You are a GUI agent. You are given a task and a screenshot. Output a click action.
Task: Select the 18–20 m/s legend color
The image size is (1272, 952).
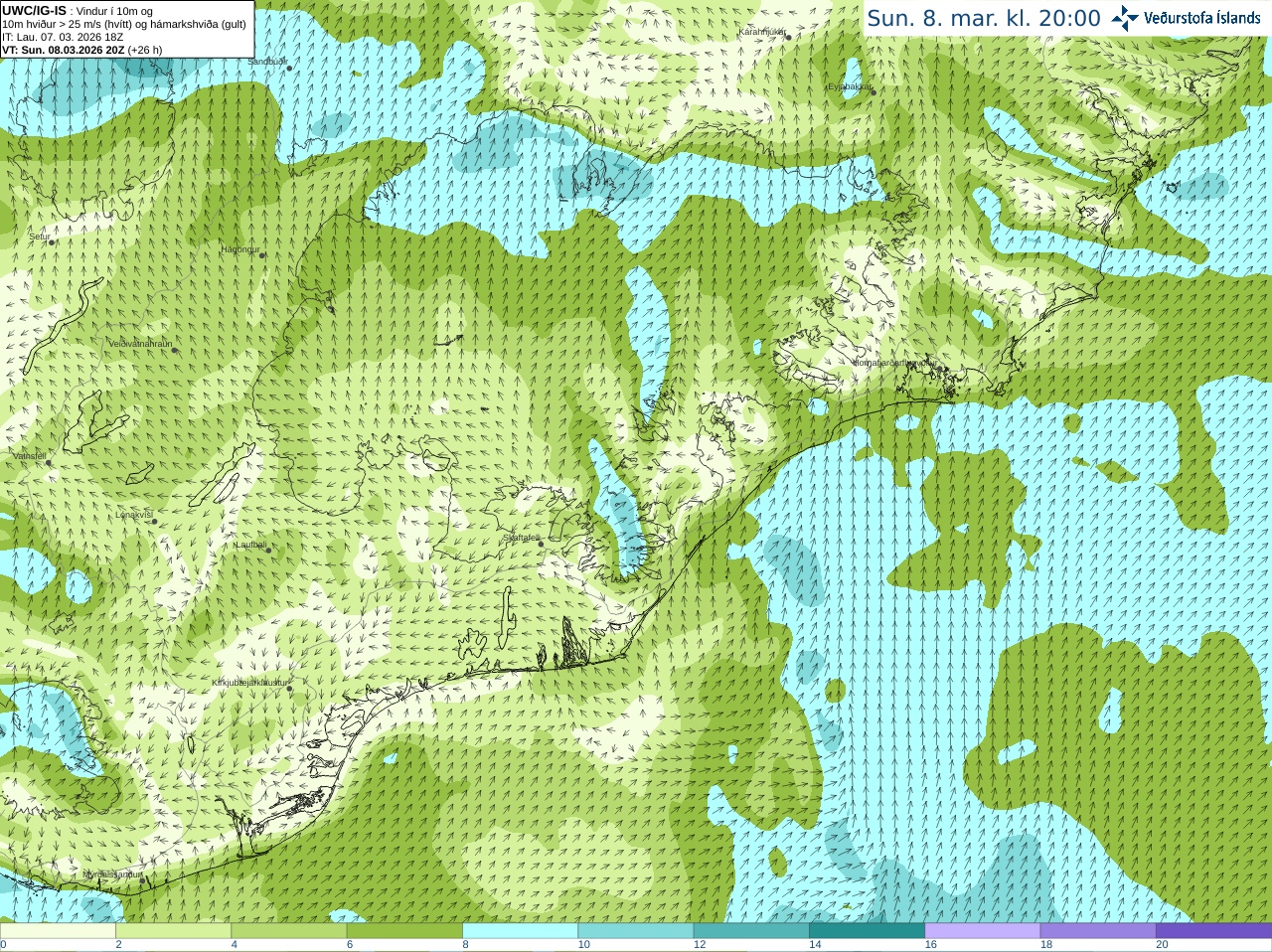tap(1098, 930)
